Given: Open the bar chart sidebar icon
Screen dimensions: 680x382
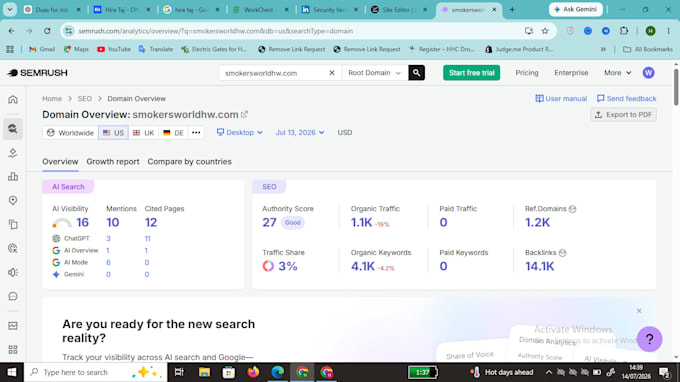Looking at the screenshot, I should point(13,176).
